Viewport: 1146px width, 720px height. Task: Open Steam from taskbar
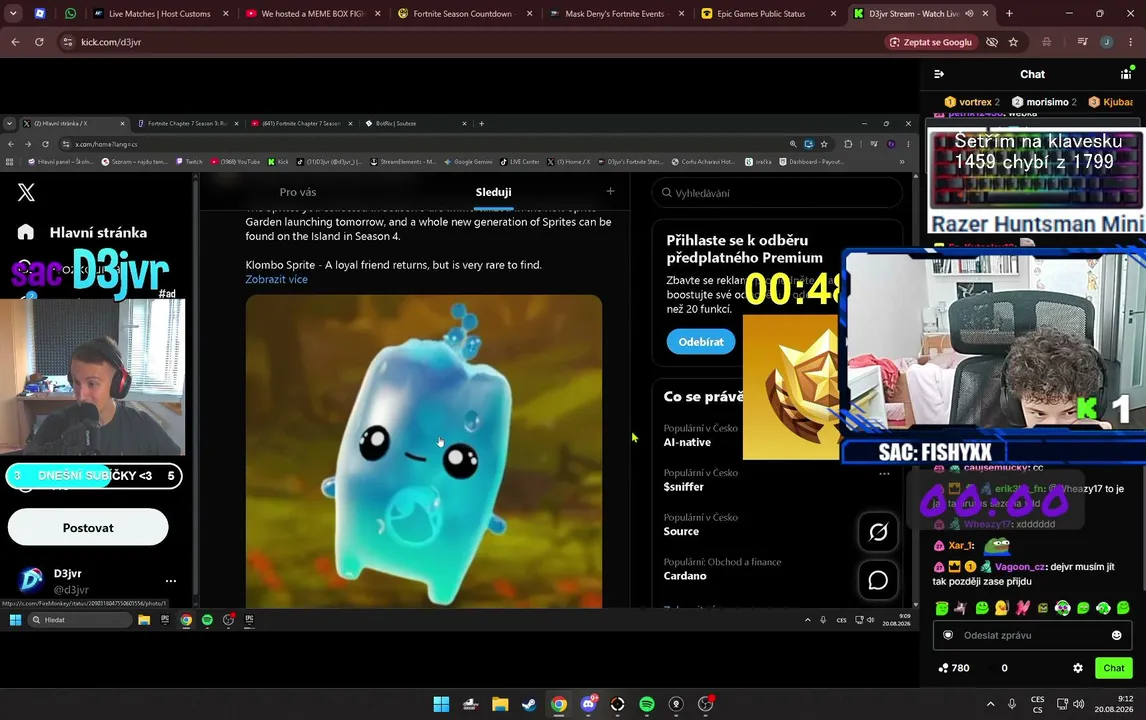[529, 704]
